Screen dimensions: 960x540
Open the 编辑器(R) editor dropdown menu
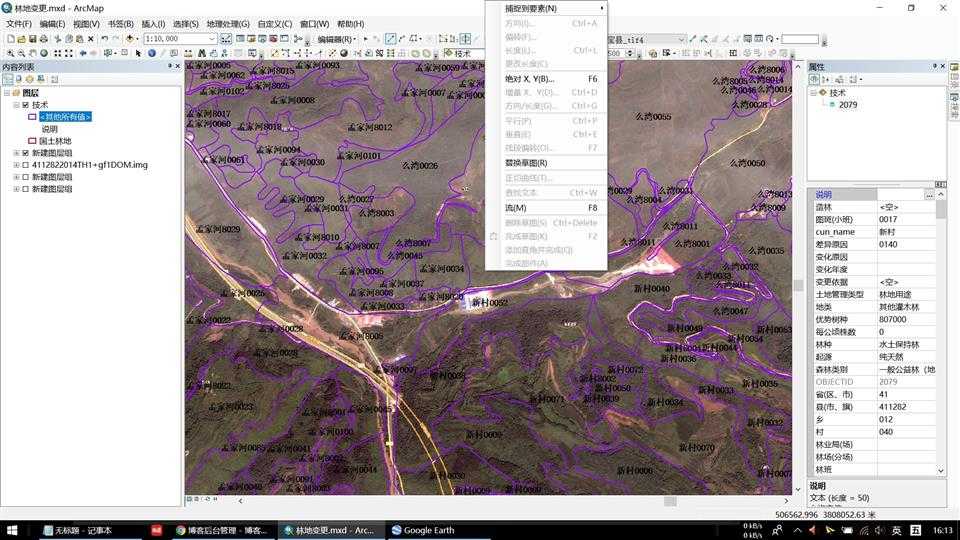tap(337, 39)
